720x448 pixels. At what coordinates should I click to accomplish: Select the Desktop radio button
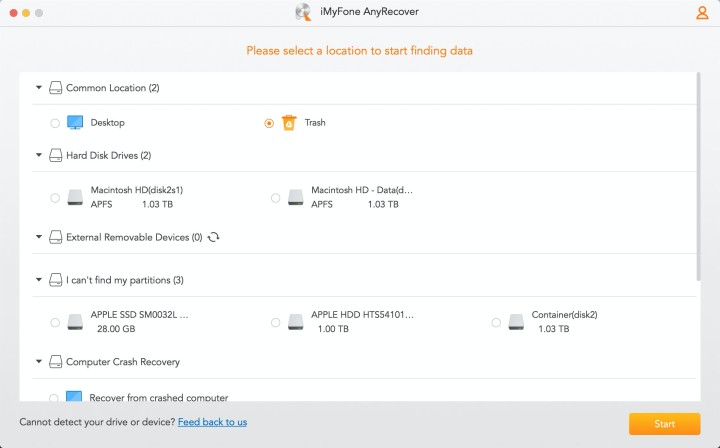(54, 123)
